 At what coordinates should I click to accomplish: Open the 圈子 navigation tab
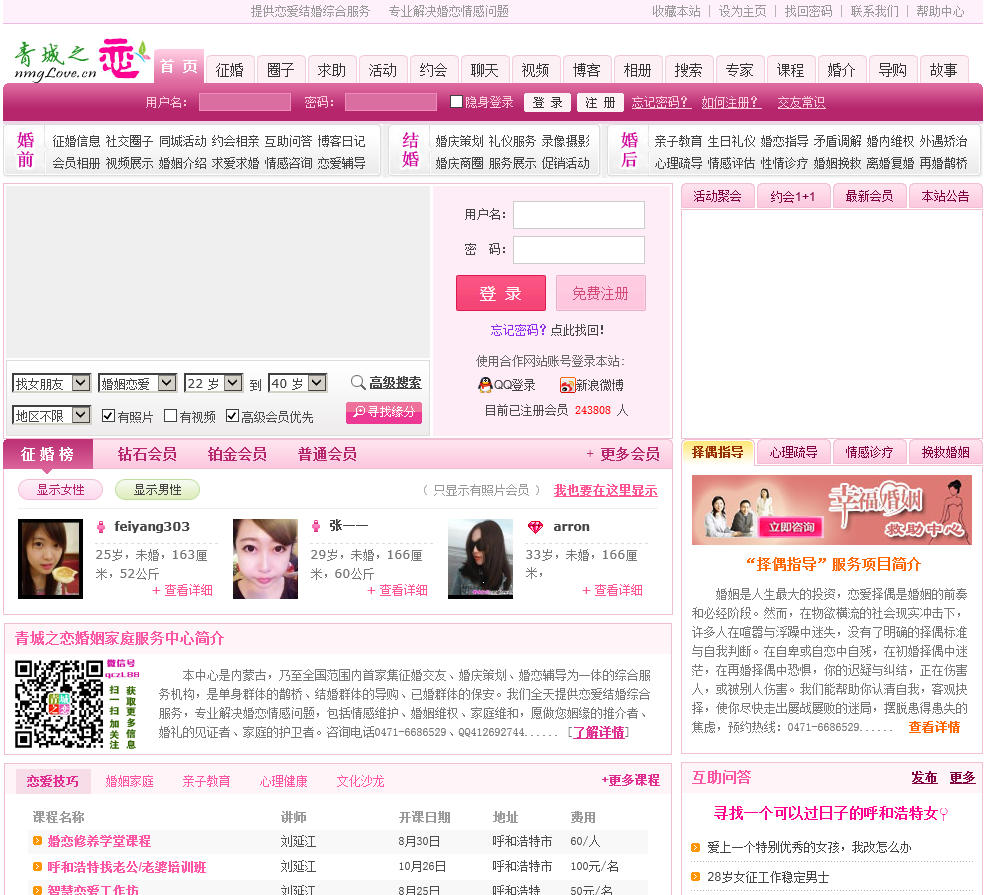tap(281, 70)
